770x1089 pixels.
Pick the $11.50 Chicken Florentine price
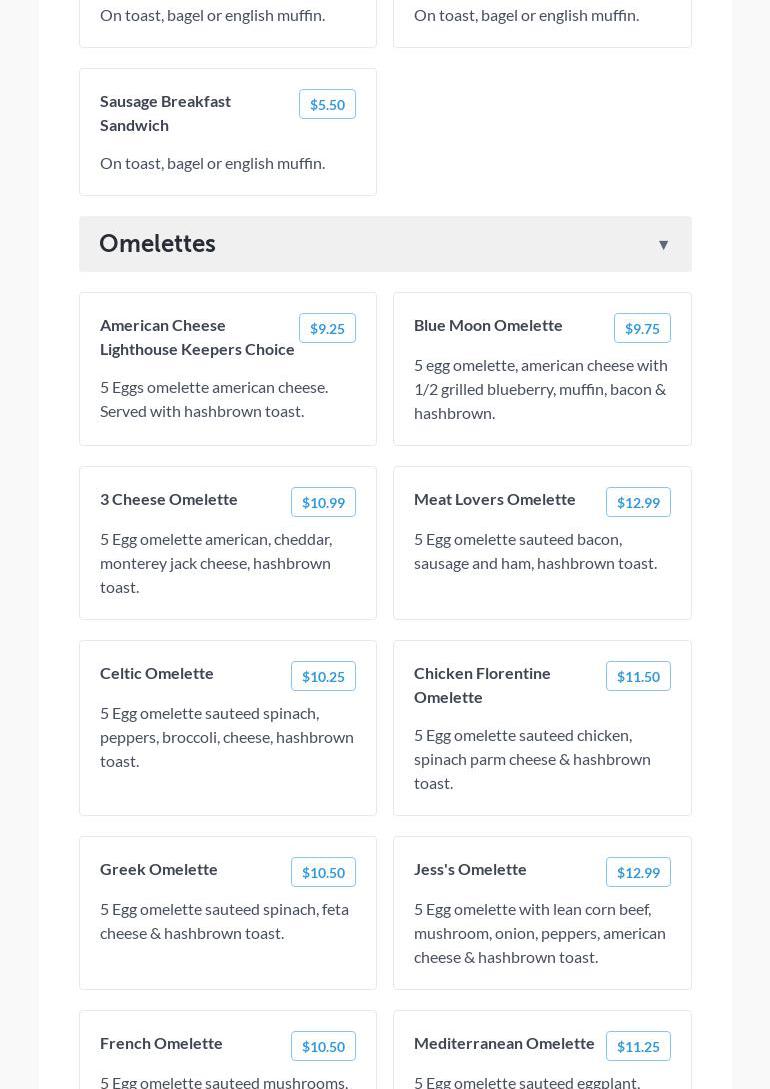[638, 676]
